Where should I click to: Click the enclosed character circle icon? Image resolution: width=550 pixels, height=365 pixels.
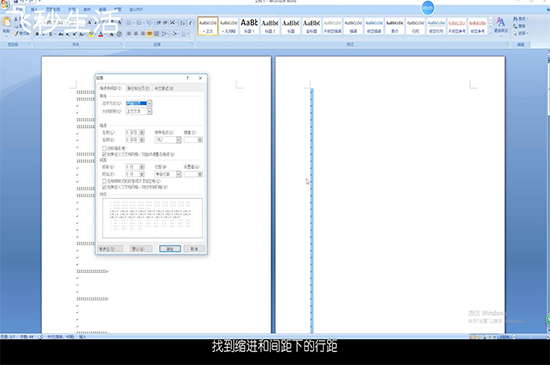pos(119,34)
